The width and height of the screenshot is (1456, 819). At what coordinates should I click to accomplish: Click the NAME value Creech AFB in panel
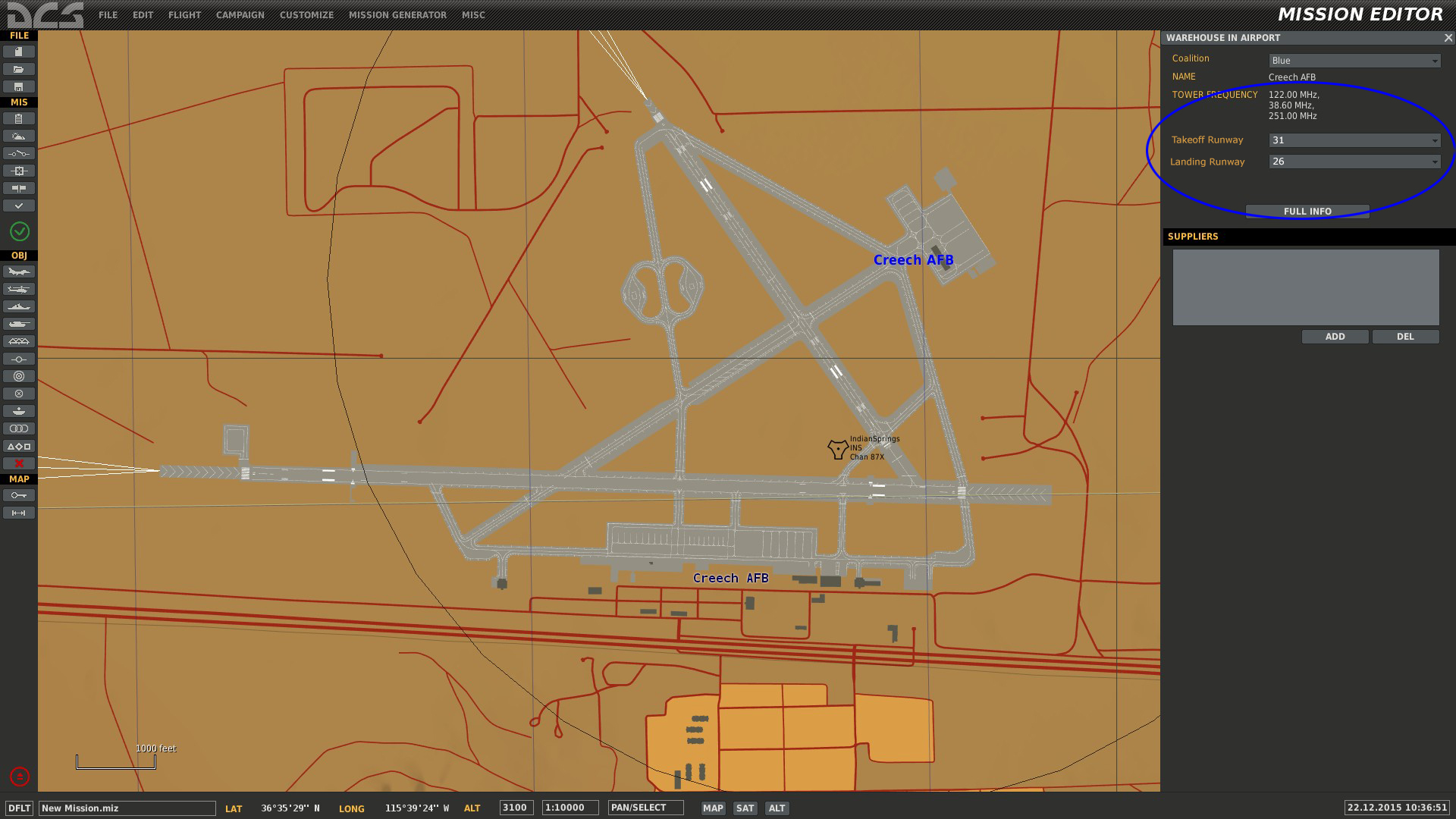point(1292,77)
